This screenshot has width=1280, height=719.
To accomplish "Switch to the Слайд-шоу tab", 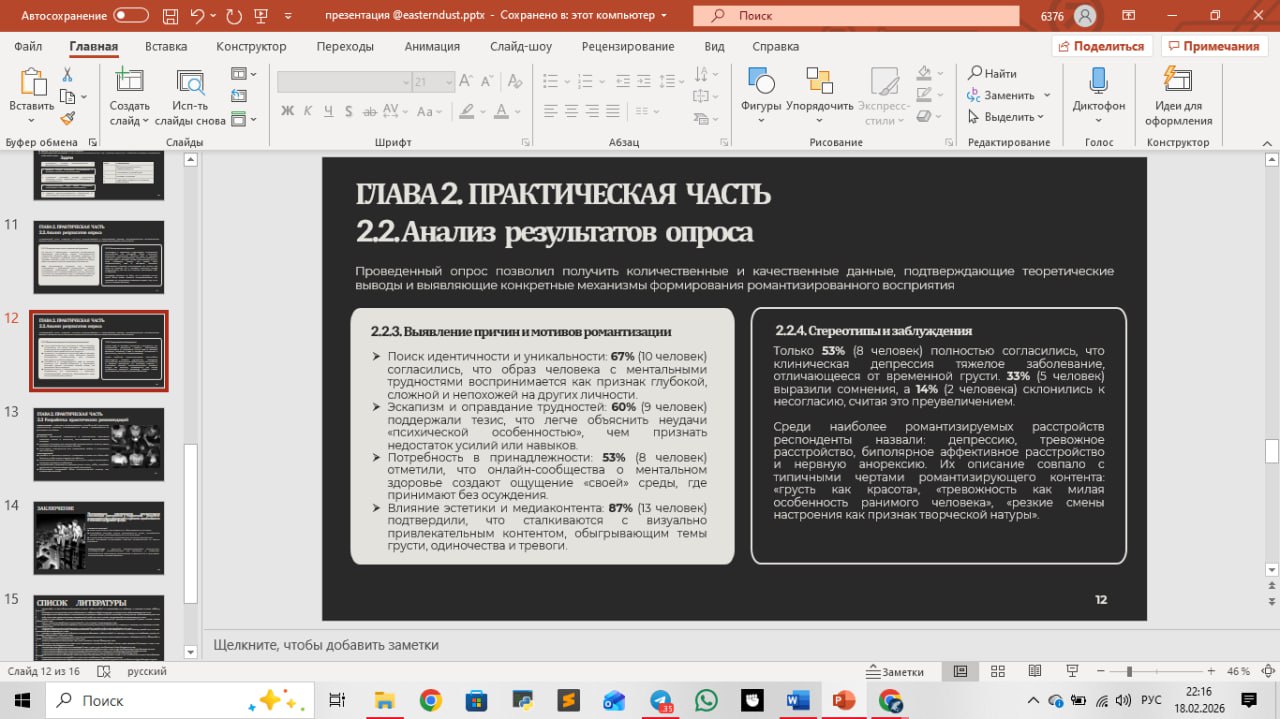I will pyautogui.click(x=521, y=46).
